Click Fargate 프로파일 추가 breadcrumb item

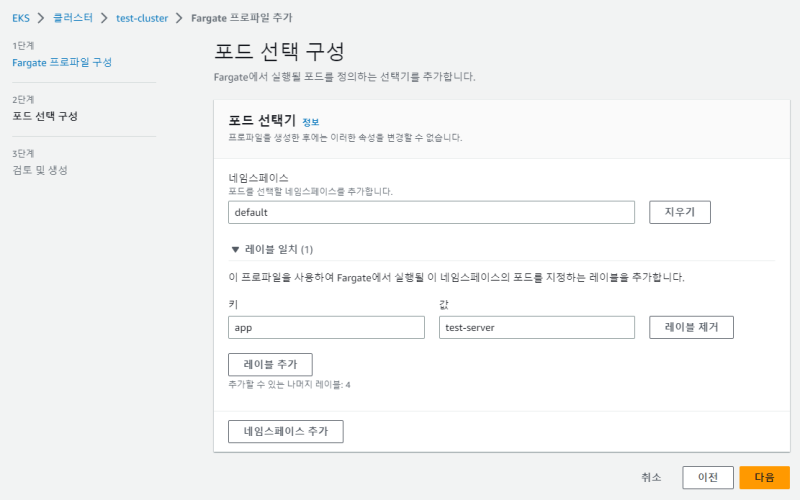(x=241, y=18)
